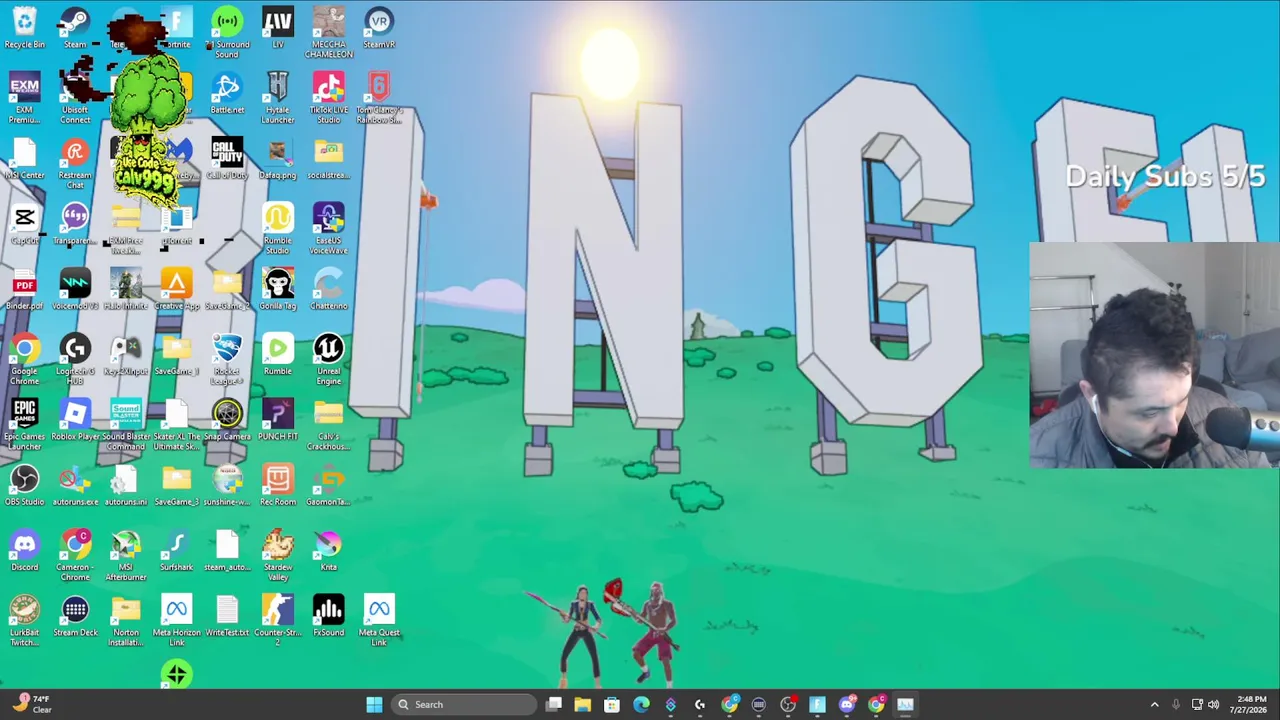The height and width of the screenshot is (720, 1280).
Task: Open the SaveGame_3 folder
Action: 177,486
